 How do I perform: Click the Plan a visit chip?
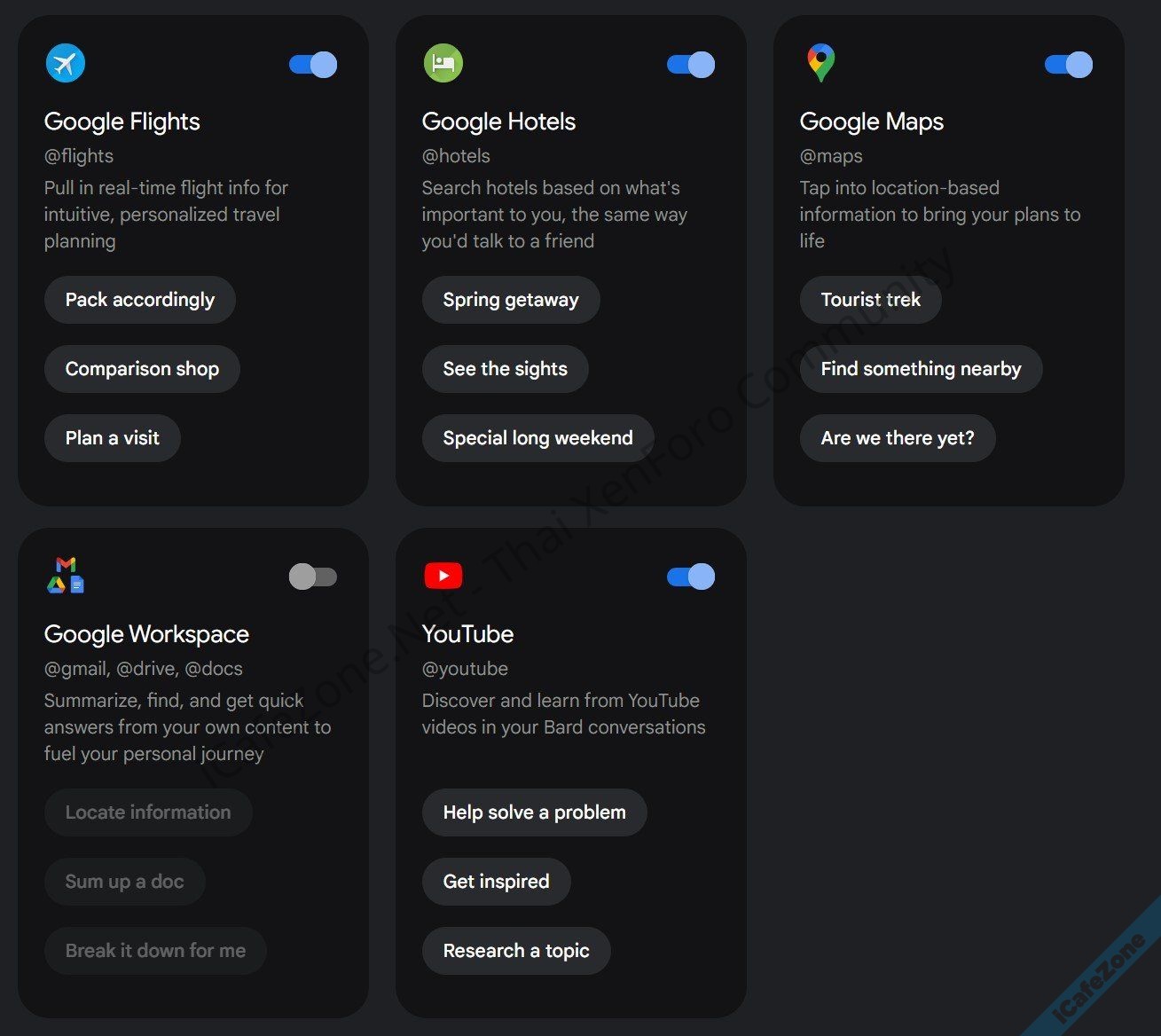tap(113, 438)
